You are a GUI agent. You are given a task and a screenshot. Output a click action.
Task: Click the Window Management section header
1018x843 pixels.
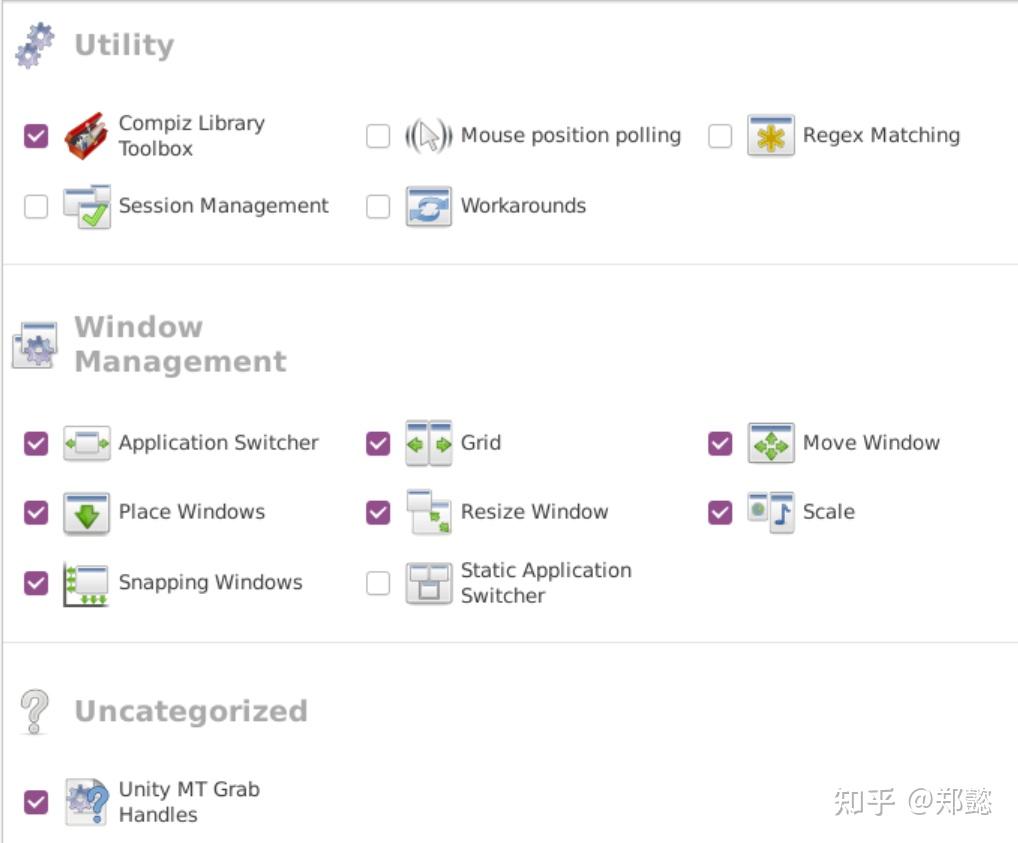180,344
